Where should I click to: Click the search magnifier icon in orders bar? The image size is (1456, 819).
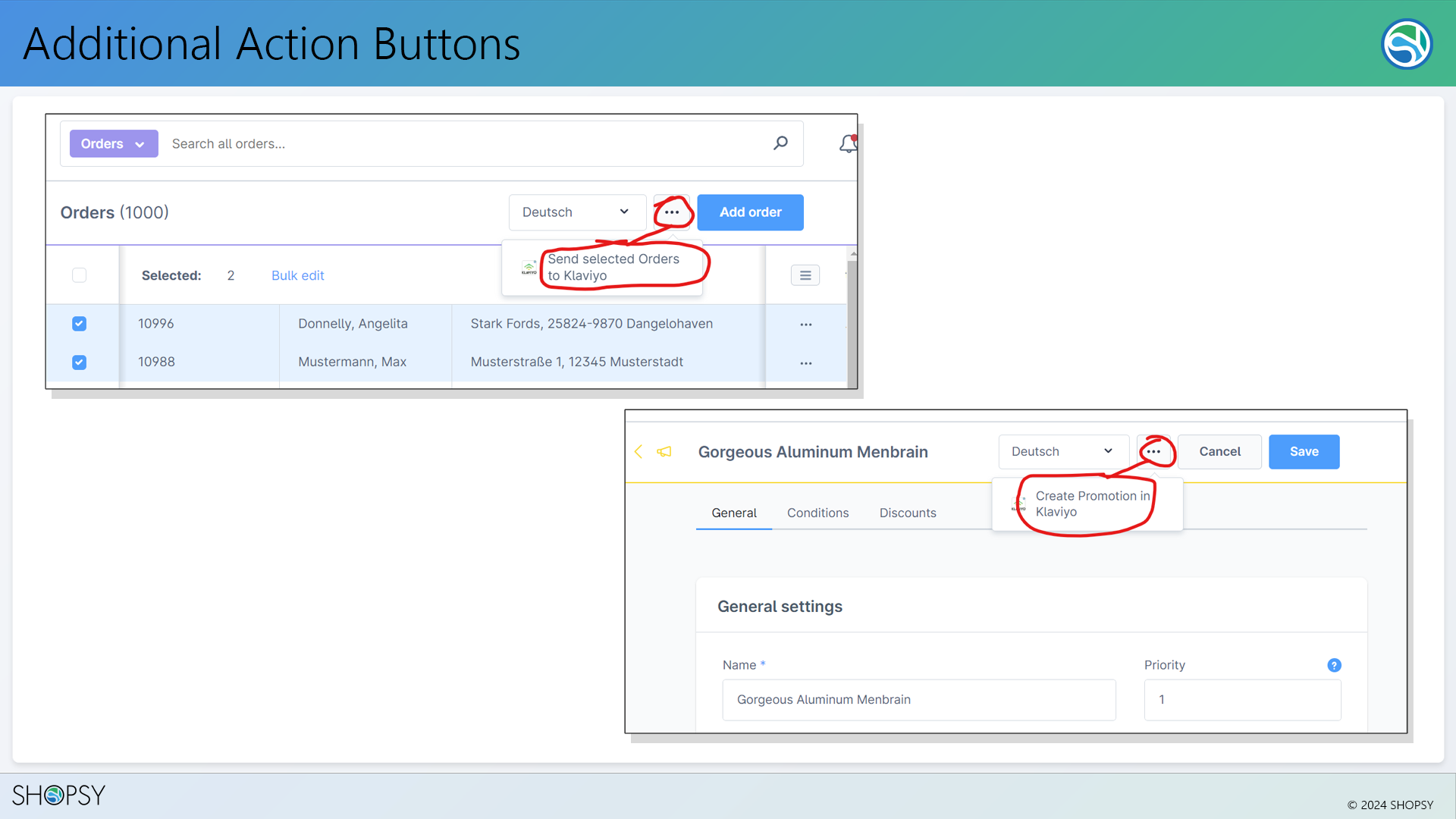click(780, 143)
